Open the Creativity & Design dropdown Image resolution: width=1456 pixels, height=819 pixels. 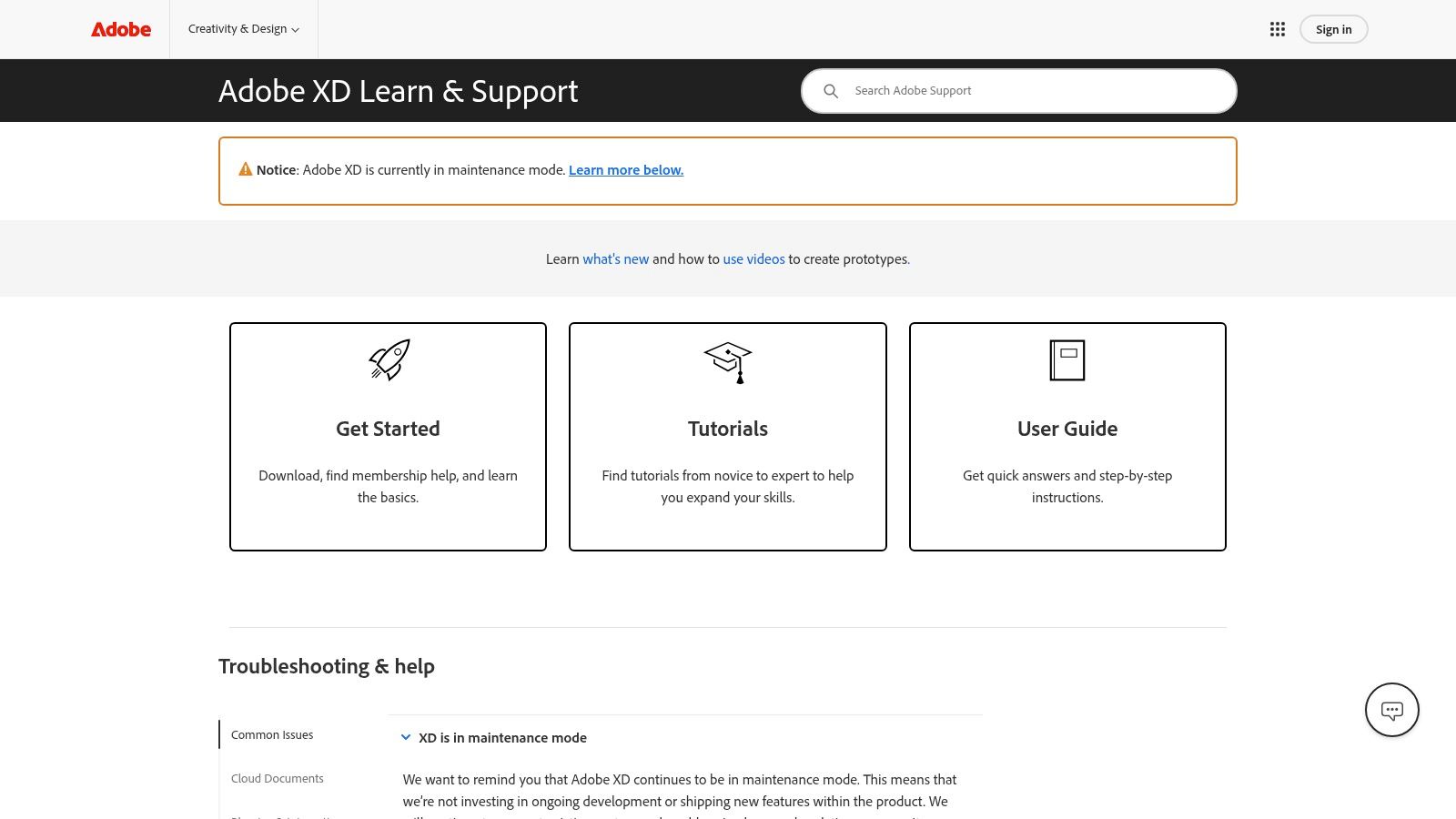point(243,29)
